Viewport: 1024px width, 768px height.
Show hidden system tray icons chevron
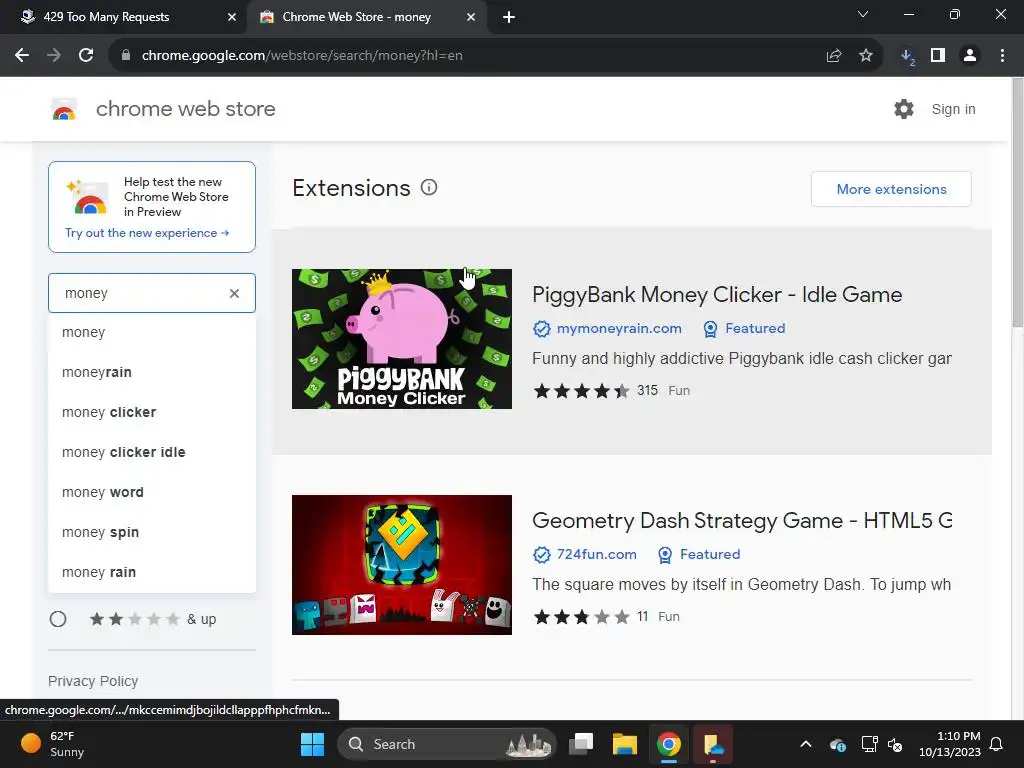coord(806,744)
